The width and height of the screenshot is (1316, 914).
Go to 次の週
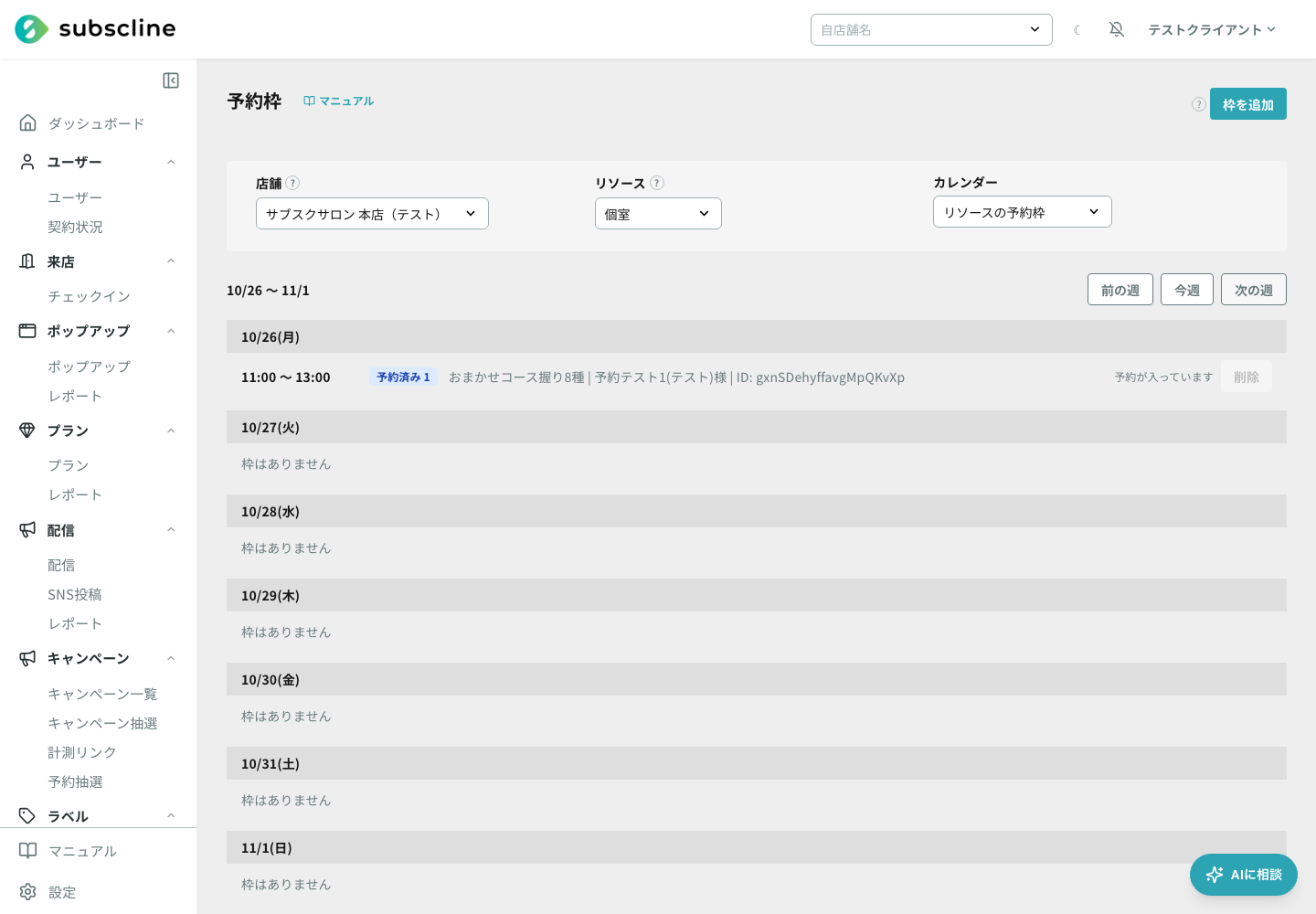pyautogui.click(x=1254, y=290)
